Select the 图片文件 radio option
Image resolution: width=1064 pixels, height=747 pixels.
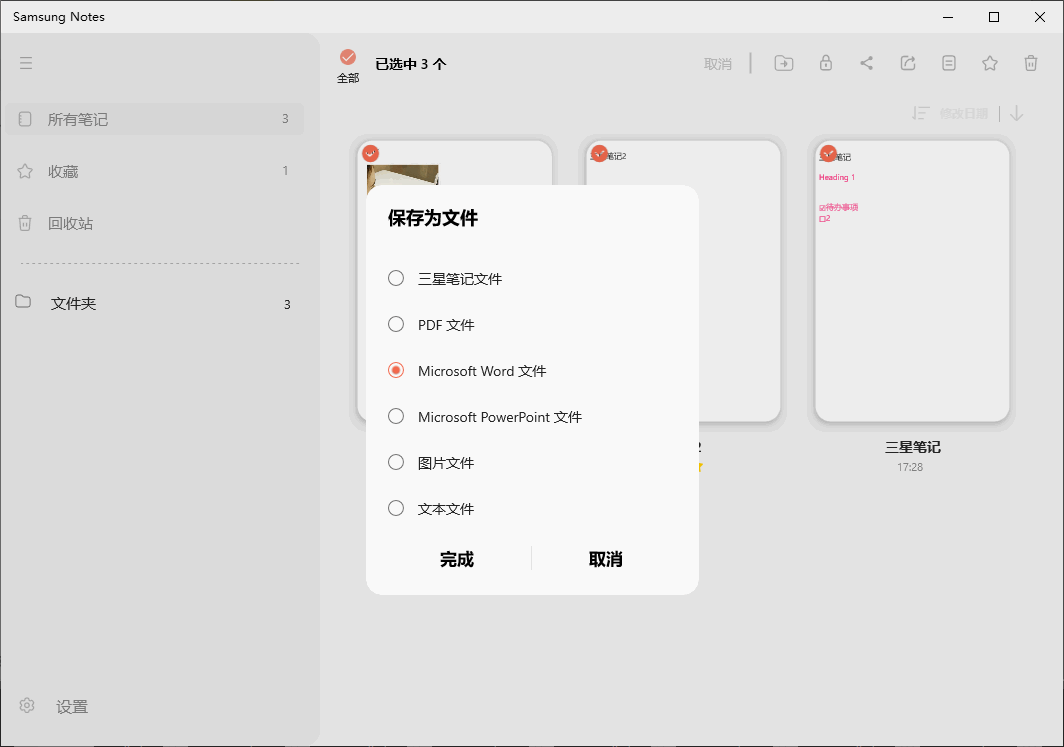[x=396, y=463]
